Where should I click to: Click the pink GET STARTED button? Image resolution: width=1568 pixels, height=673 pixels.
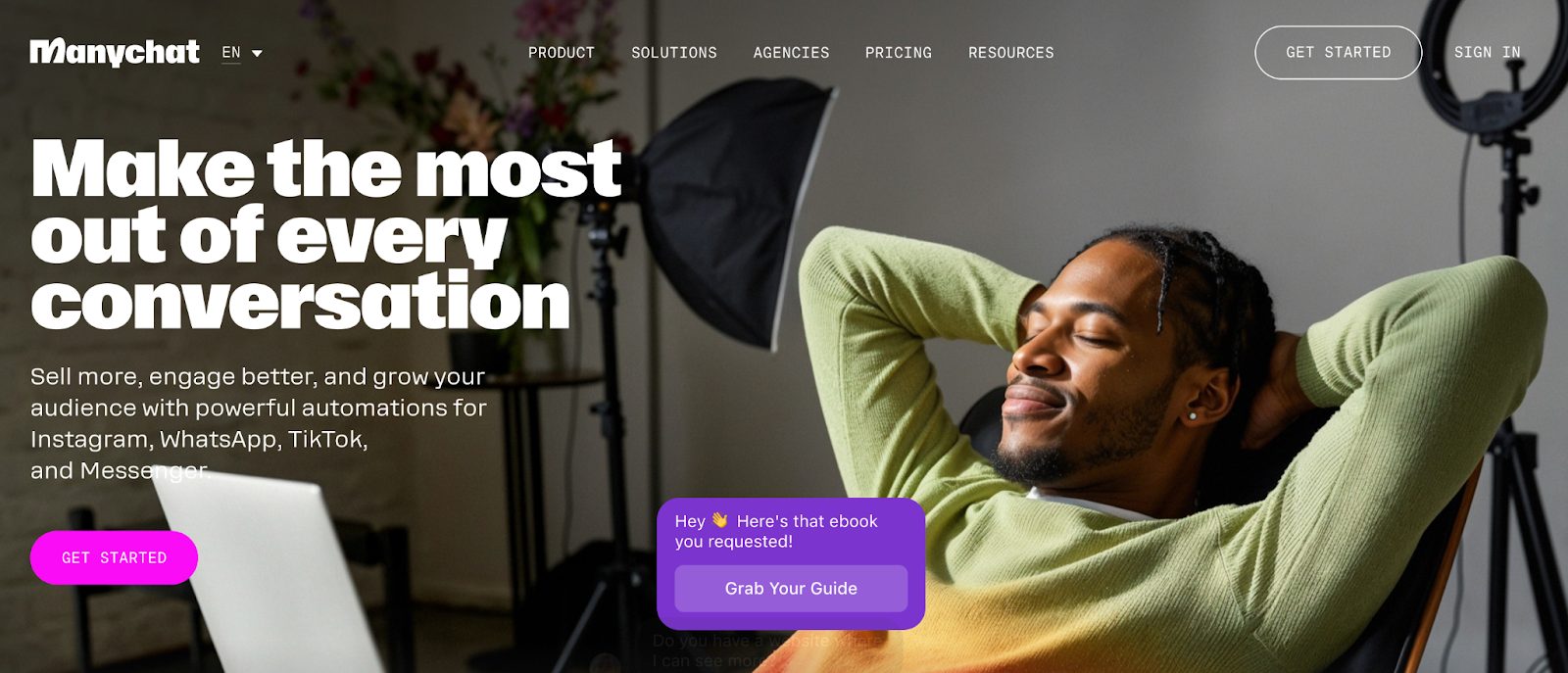pos(114,557)
